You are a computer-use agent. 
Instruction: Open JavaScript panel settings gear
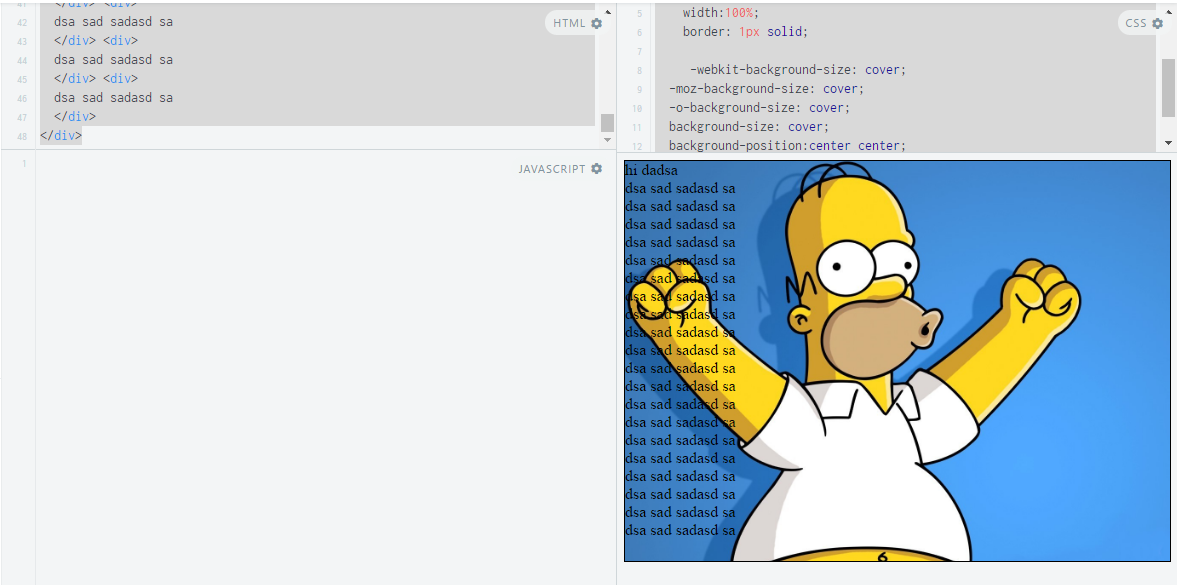pyautogui.click(x=597, y=169)
